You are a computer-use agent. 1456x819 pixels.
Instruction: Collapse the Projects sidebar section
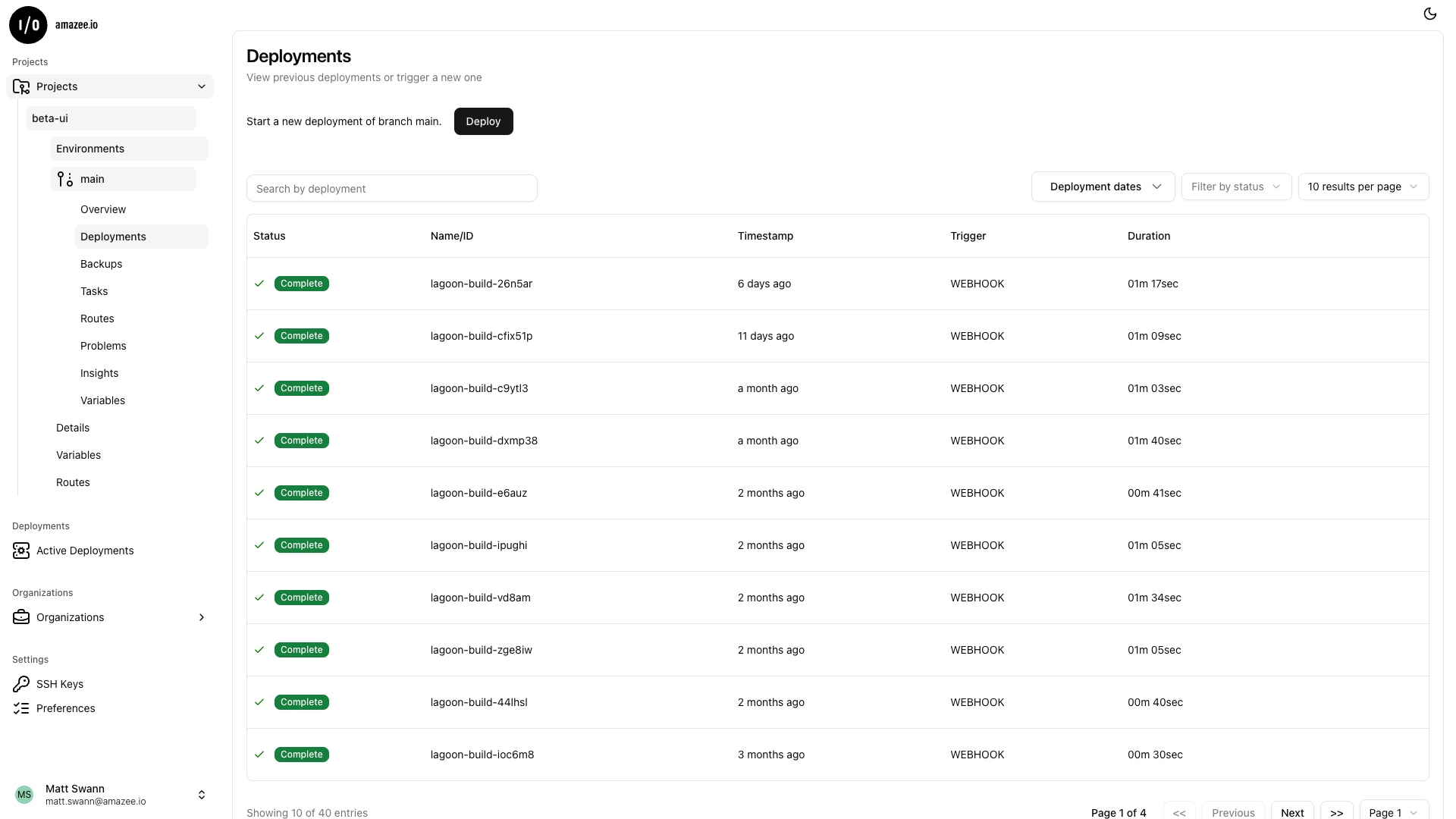pos(202,86)
